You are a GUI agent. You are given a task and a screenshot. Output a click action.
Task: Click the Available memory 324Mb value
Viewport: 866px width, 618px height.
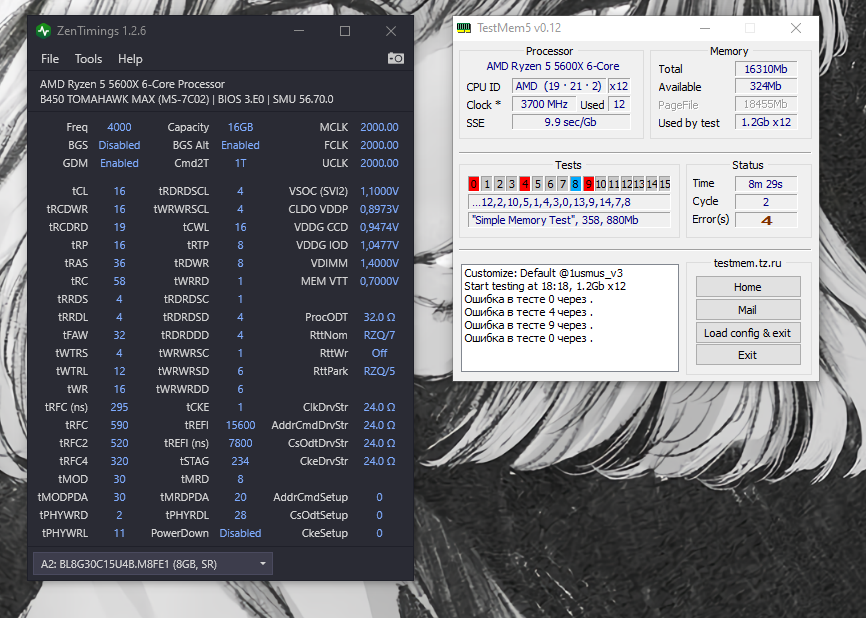click(x=766, y=86)
